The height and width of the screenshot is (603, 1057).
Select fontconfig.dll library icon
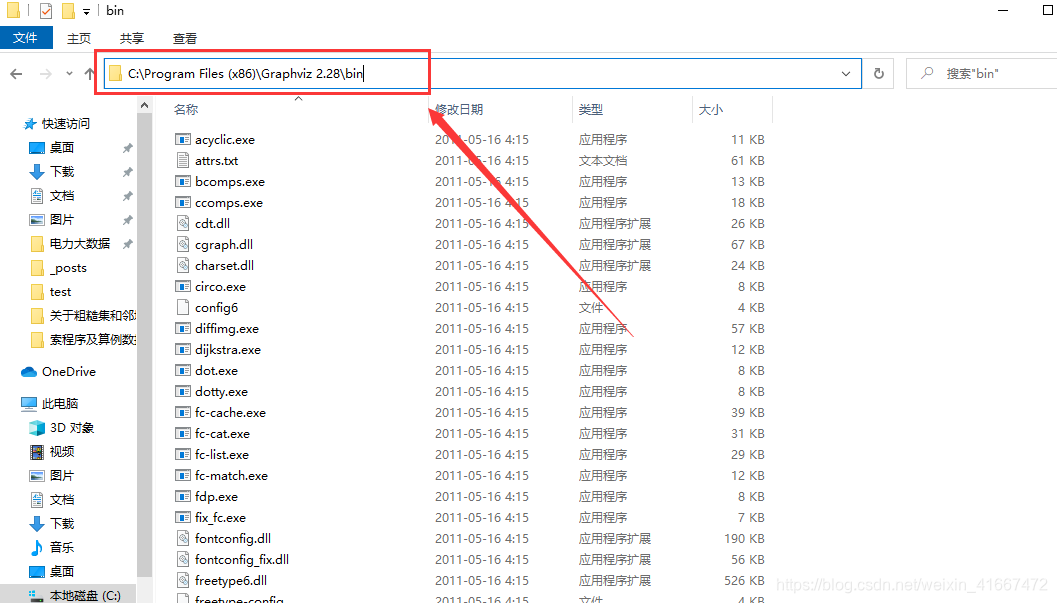pyautogui.click(x=183, y=538)
